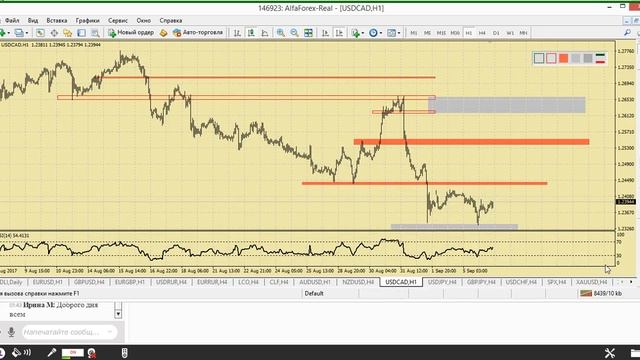Select the M1 timeframe
The image size is (640, 360).
tap(413, 33)
